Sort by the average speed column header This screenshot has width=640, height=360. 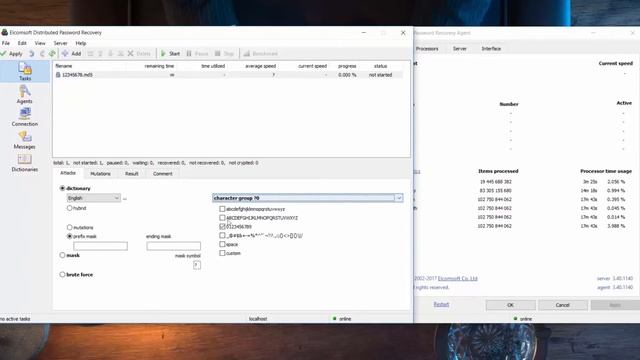click(x=260, y=66)
